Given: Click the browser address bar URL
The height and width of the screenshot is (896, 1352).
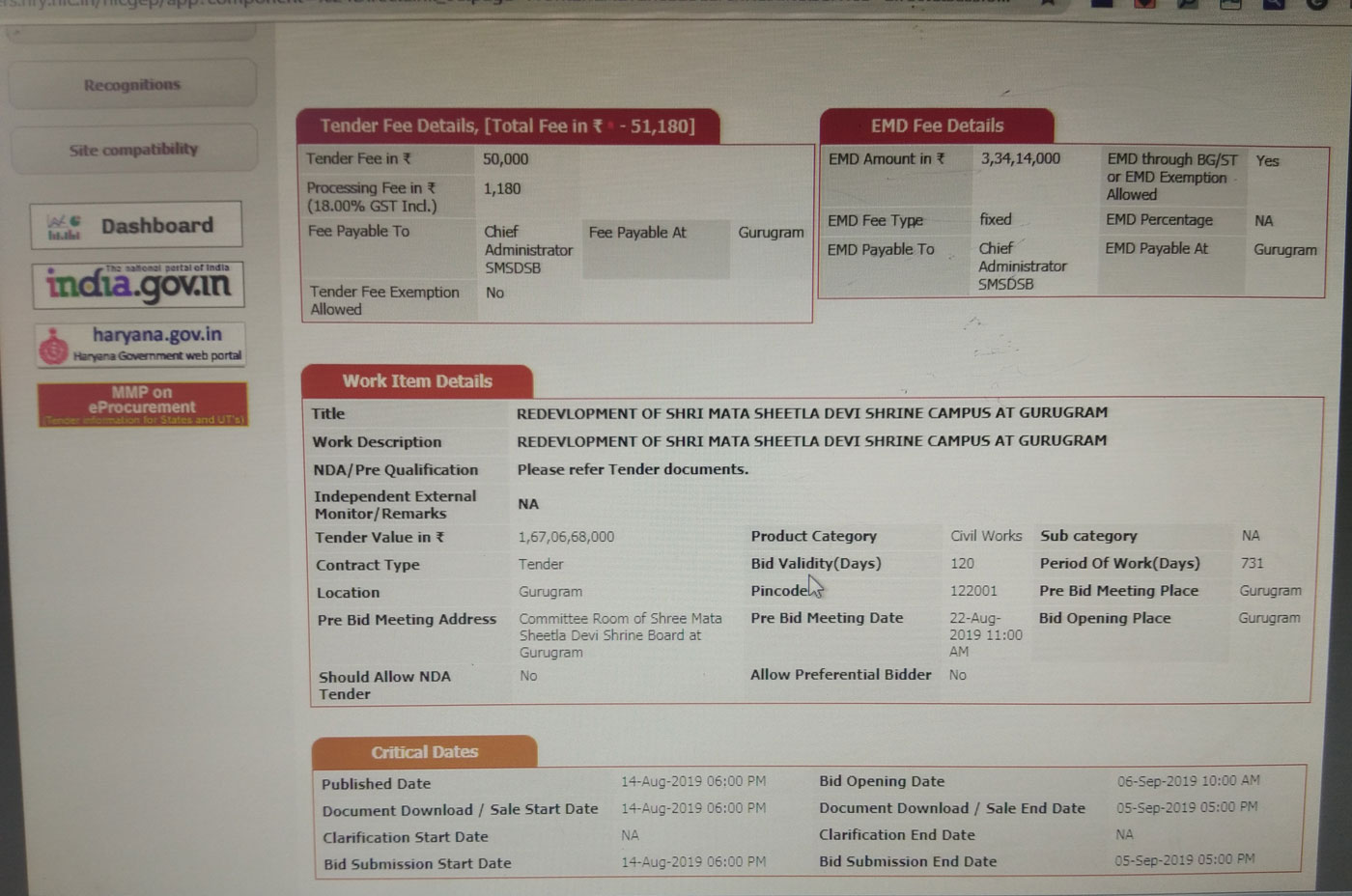Looking at the screenshot, I should tap(483, 5).
